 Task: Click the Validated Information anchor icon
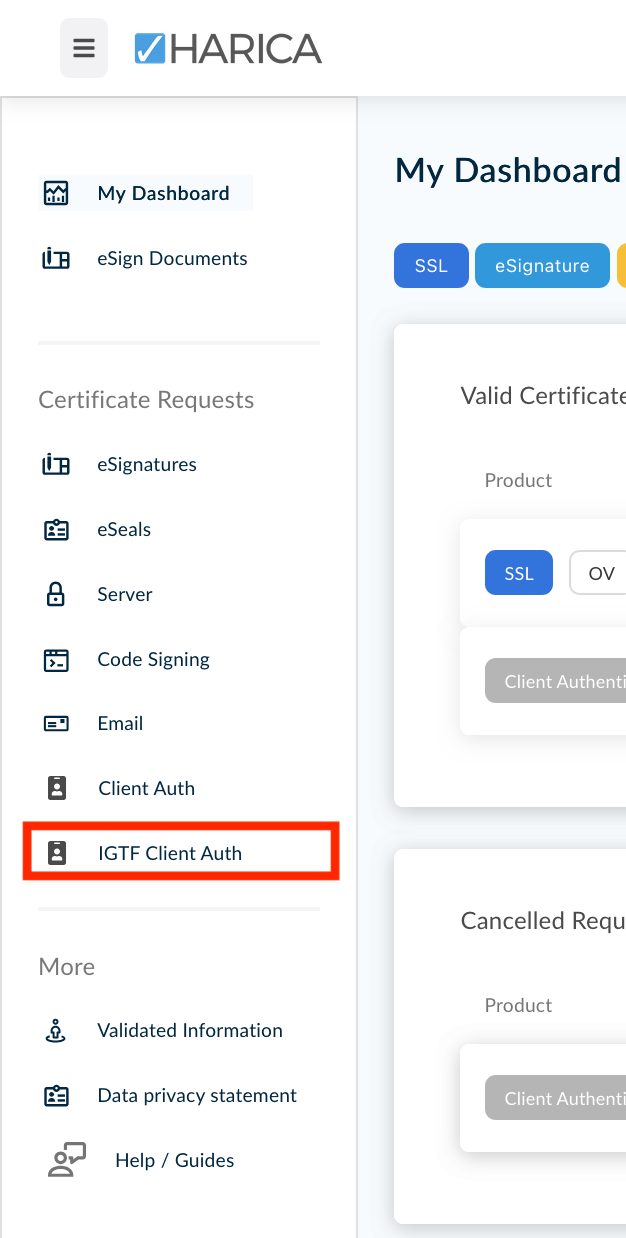point(56,1031)
